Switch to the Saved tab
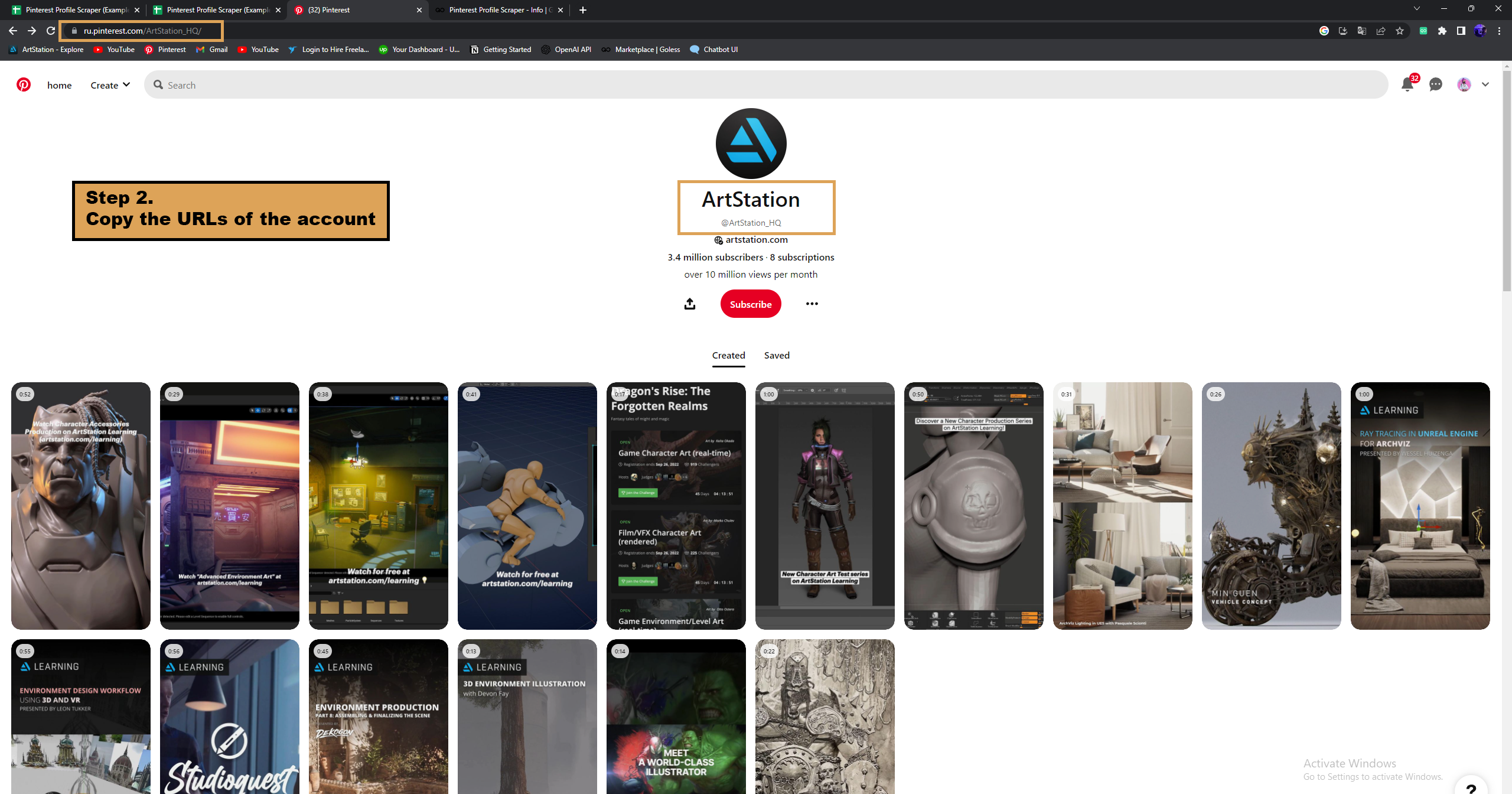Image resolution: width=1512 pixels, height=794 pixels. (777, 355)
